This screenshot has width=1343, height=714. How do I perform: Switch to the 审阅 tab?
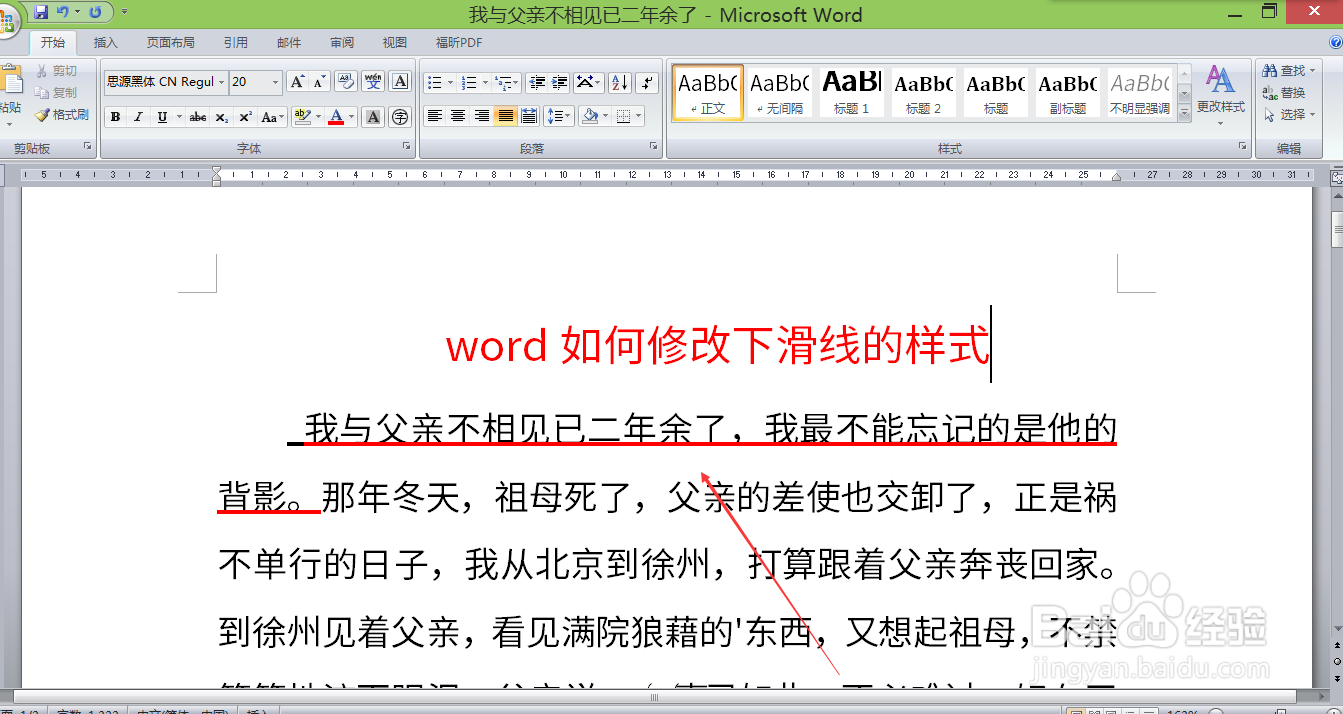coord(342,42)
